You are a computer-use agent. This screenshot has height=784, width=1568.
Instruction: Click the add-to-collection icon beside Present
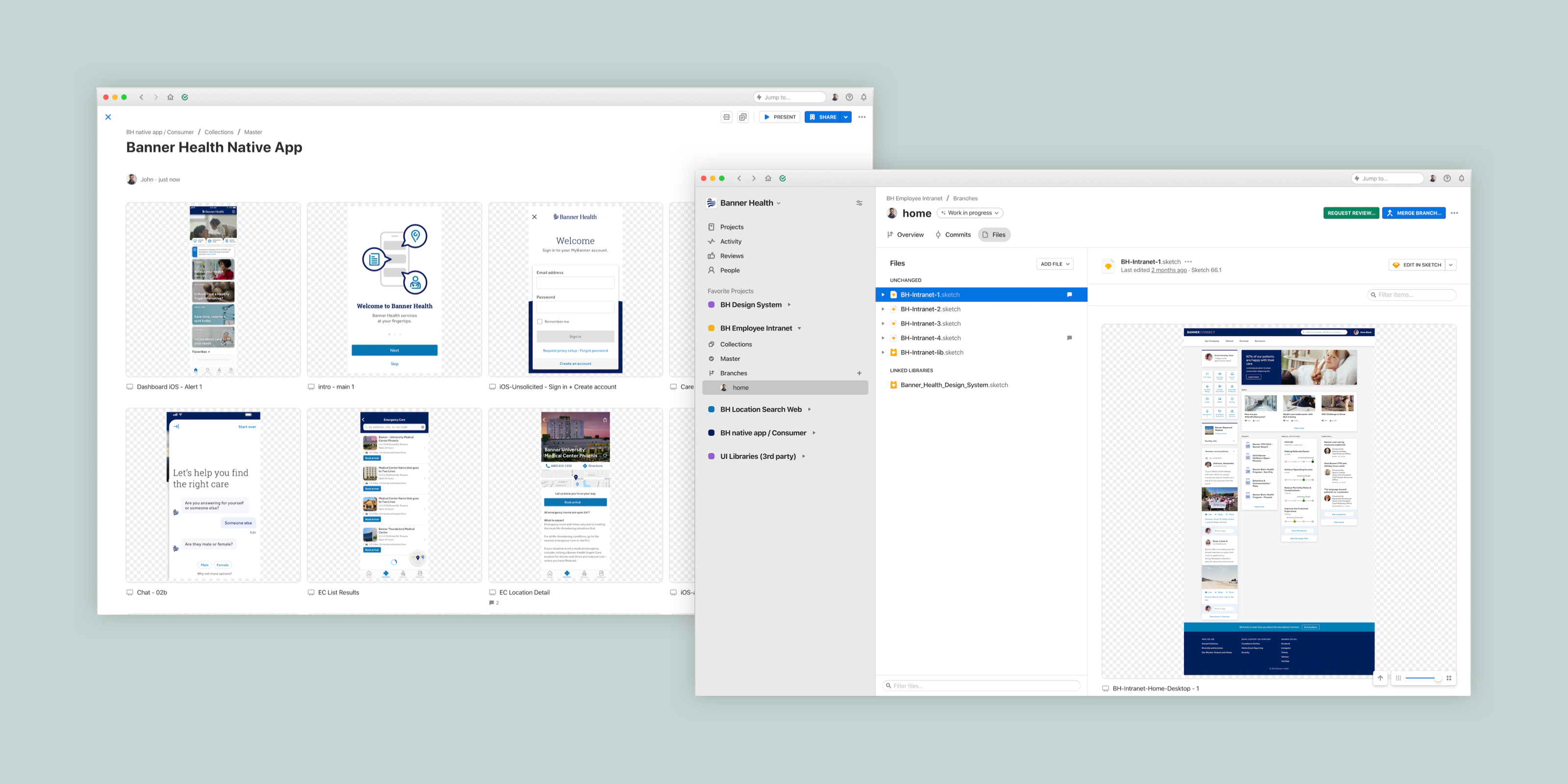click(x=743, y=117)
